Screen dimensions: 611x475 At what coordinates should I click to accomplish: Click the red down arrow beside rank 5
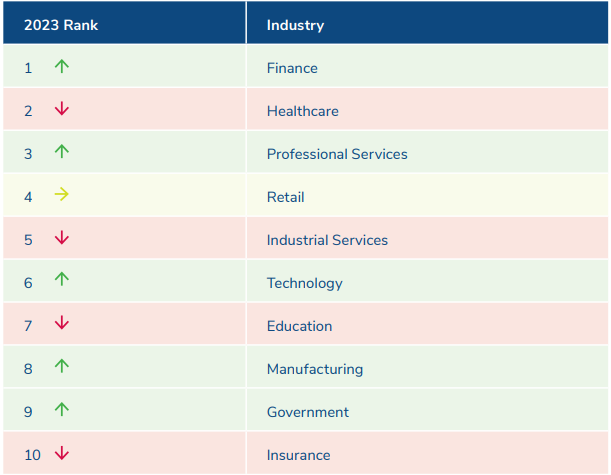(61, 239)
